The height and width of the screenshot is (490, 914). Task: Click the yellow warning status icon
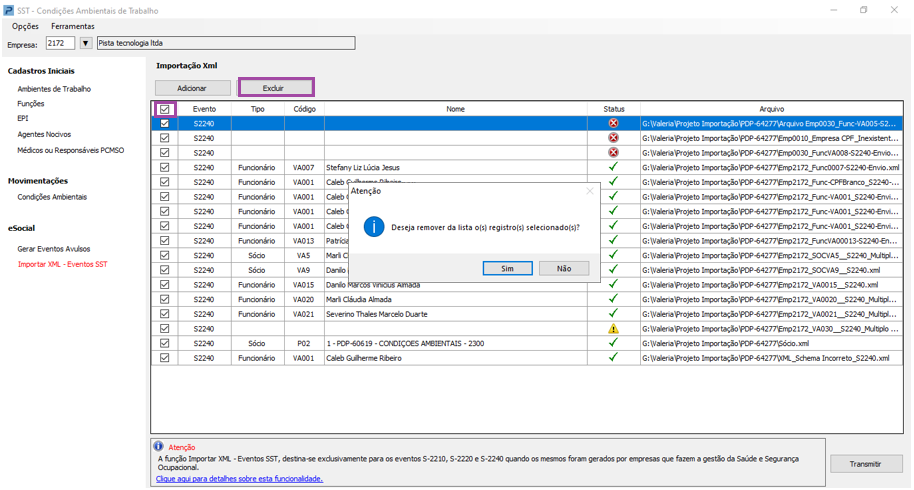coord(613,329)
